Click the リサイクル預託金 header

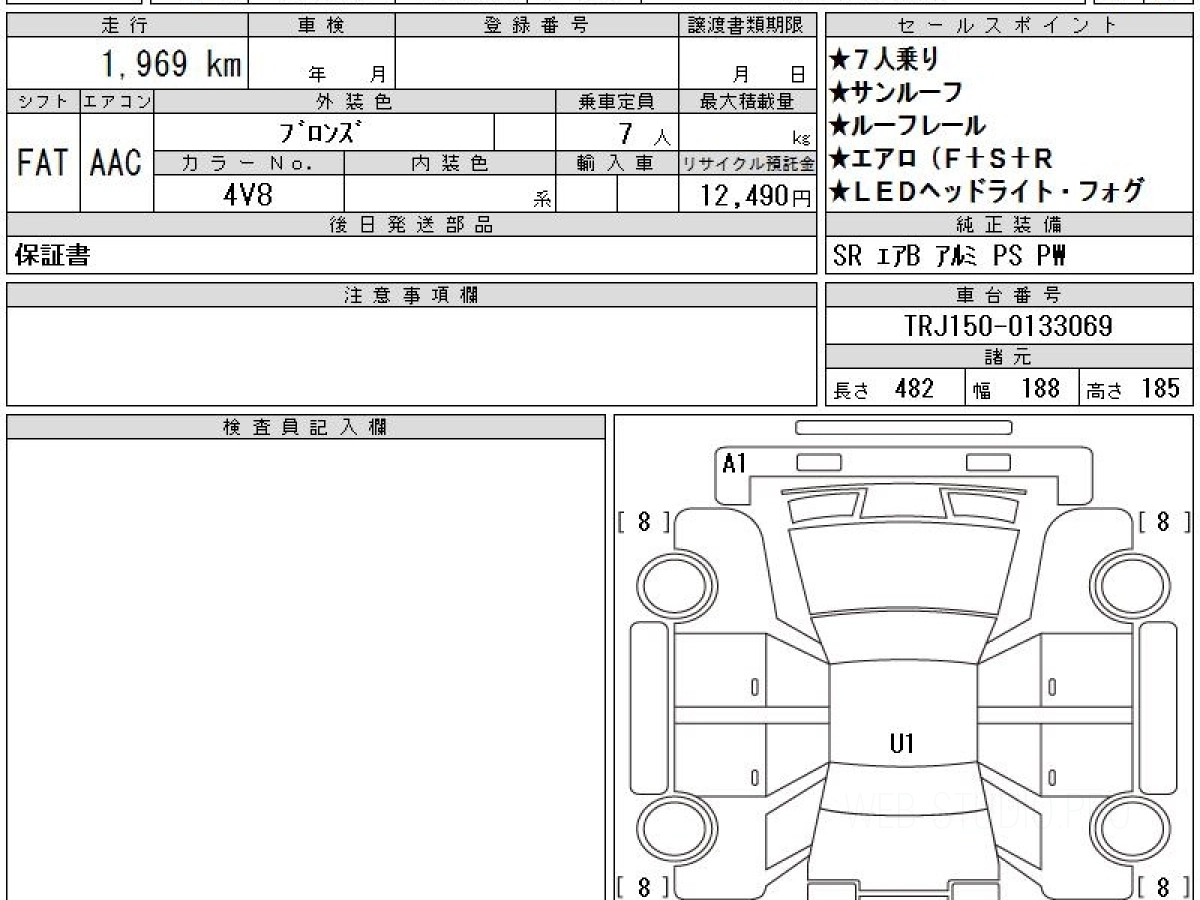pos(748,163)
